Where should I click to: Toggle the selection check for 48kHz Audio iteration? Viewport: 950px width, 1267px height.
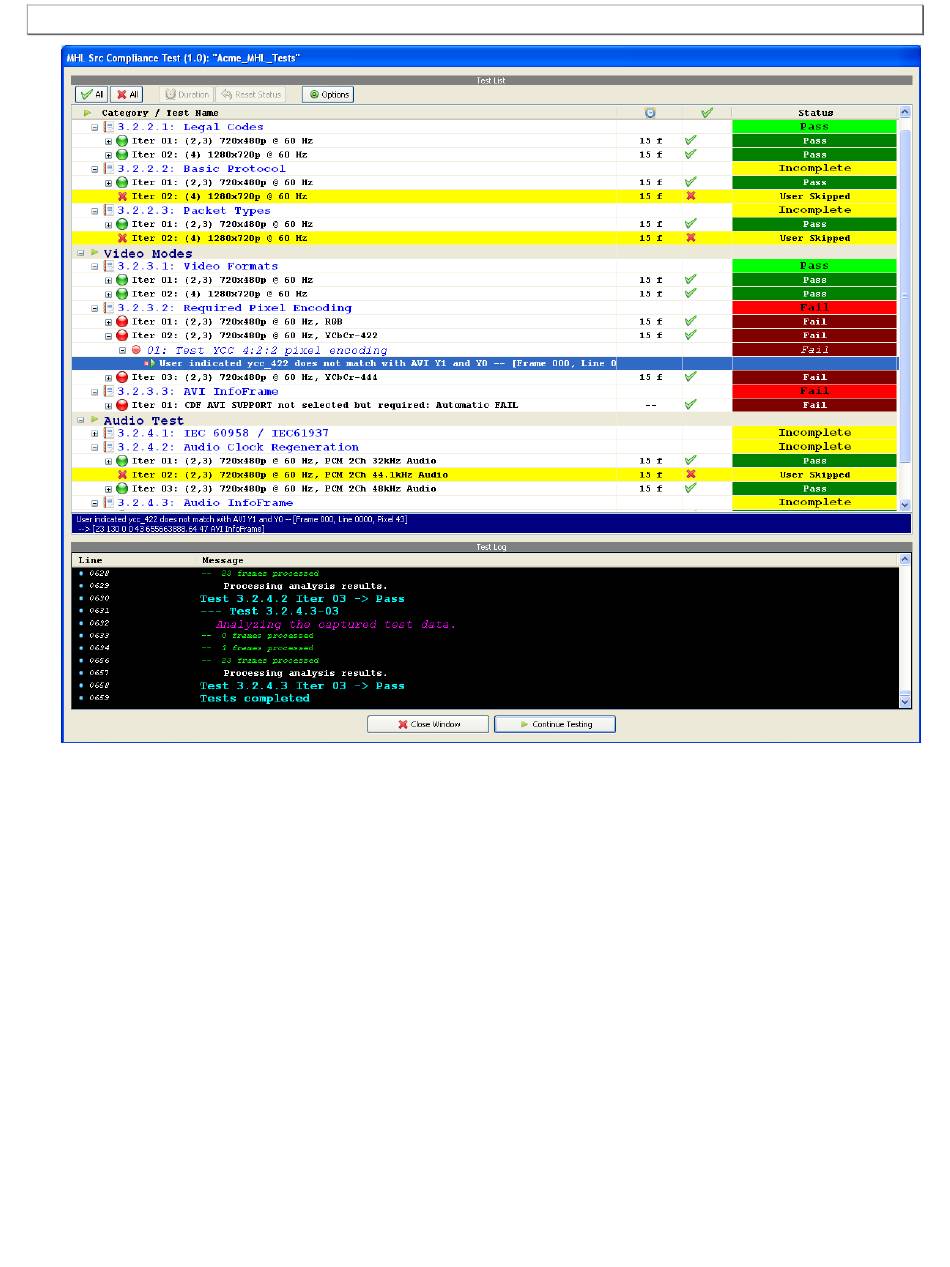coord(690,489)
